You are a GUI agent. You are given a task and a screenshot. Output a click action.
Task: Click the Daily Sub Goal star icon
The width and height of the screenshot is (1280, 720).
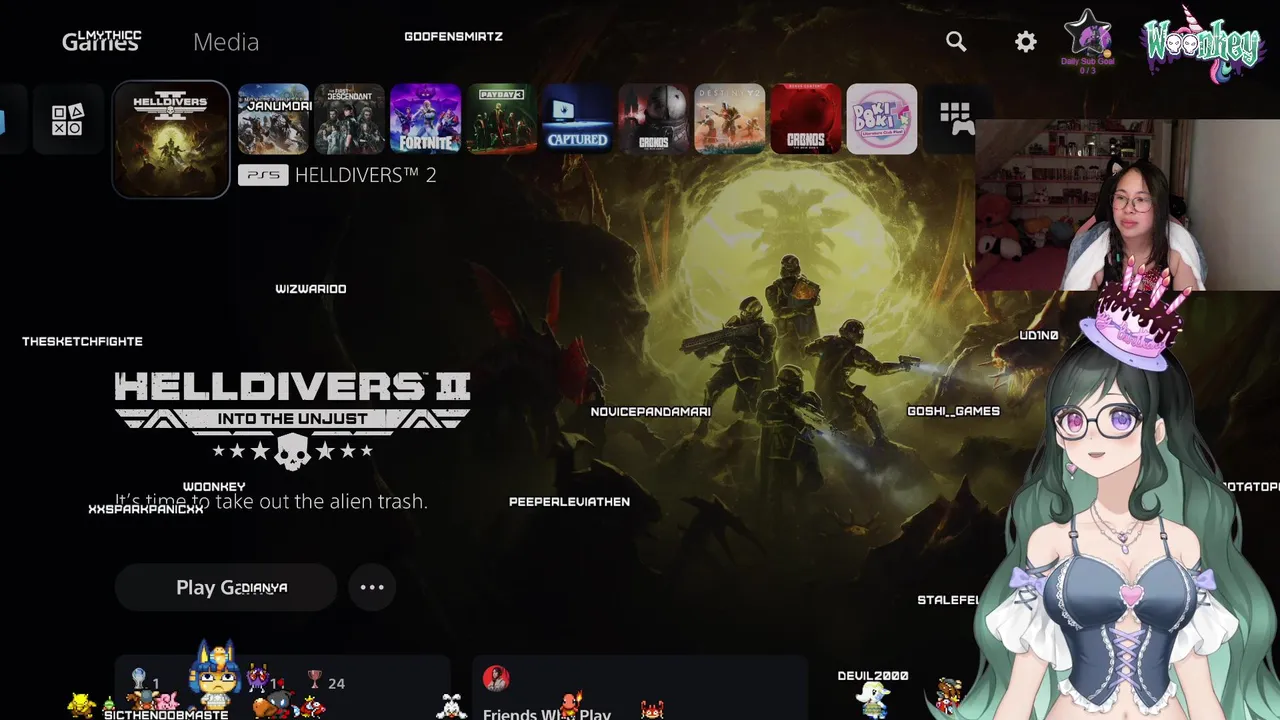1087,34
